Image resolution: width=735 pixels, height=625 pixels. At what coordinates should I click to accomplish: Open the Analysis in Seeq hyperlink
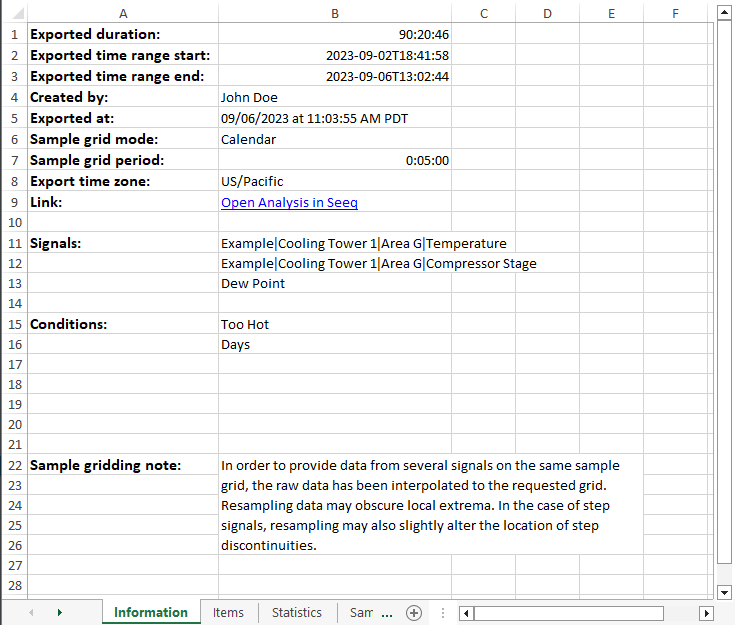(x=289, y=203)
